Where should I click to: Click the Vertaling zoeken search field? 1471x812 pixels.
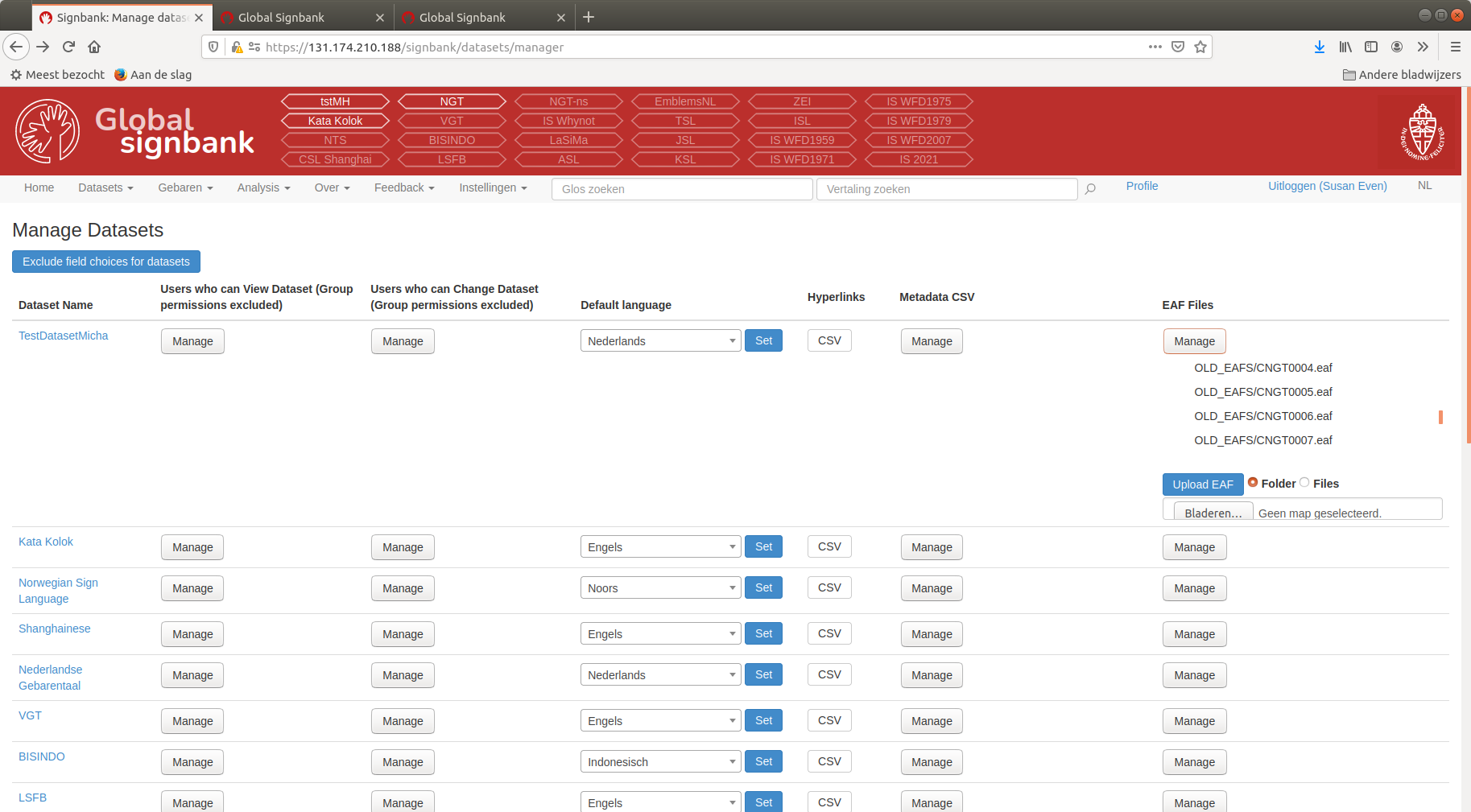coord(947,189)
